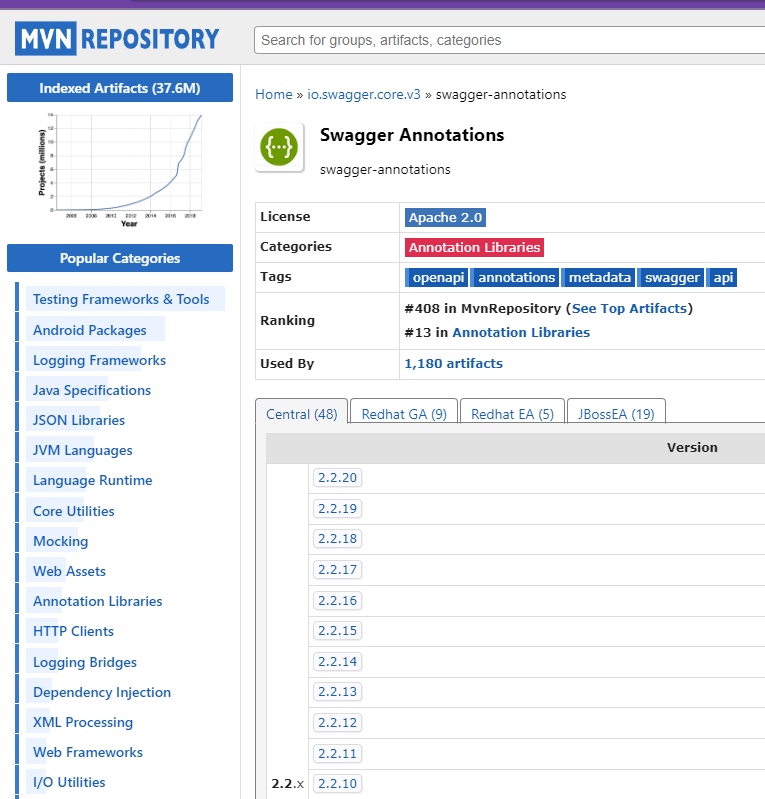Open Mocking category
This screenshot has width=765, height=799.
pyautogui.click(x=61, y=541)
